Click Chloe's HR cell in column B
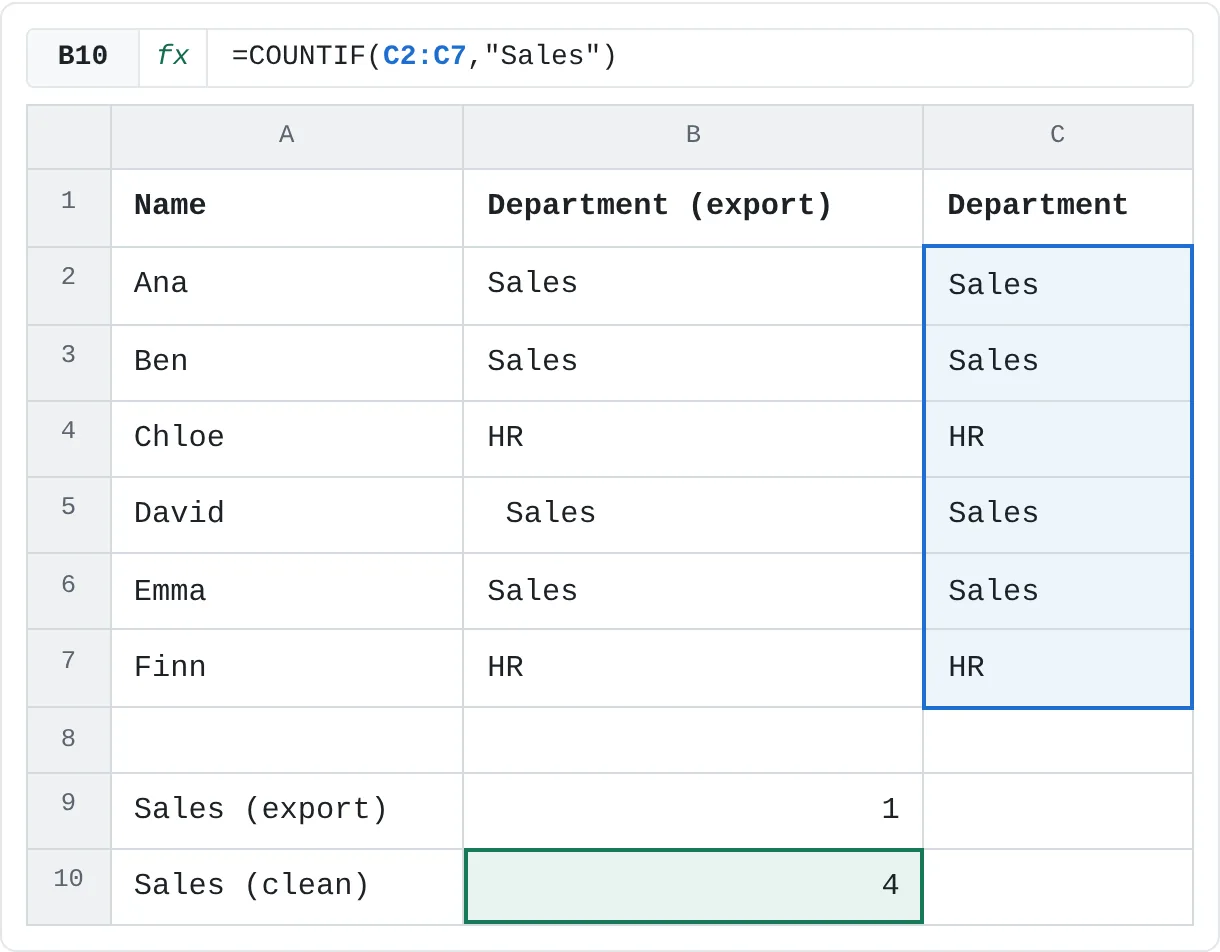This screenshot has height=952, width=1220. pos(693,438)
